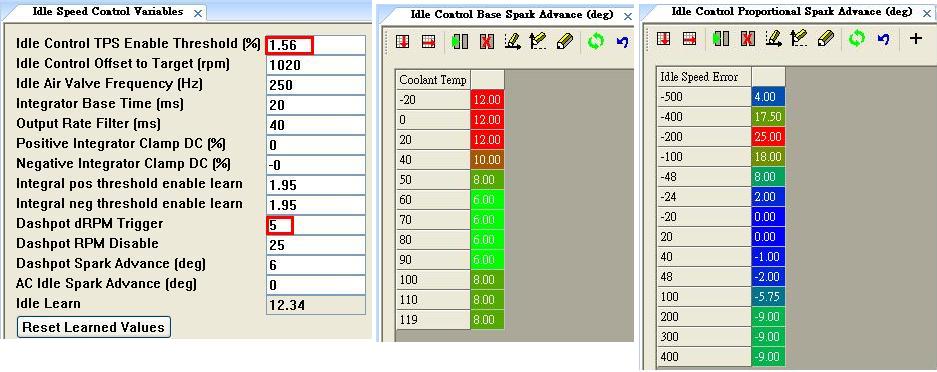Edit the Idle Control Offset to Target field

click(x=316, y=65)
